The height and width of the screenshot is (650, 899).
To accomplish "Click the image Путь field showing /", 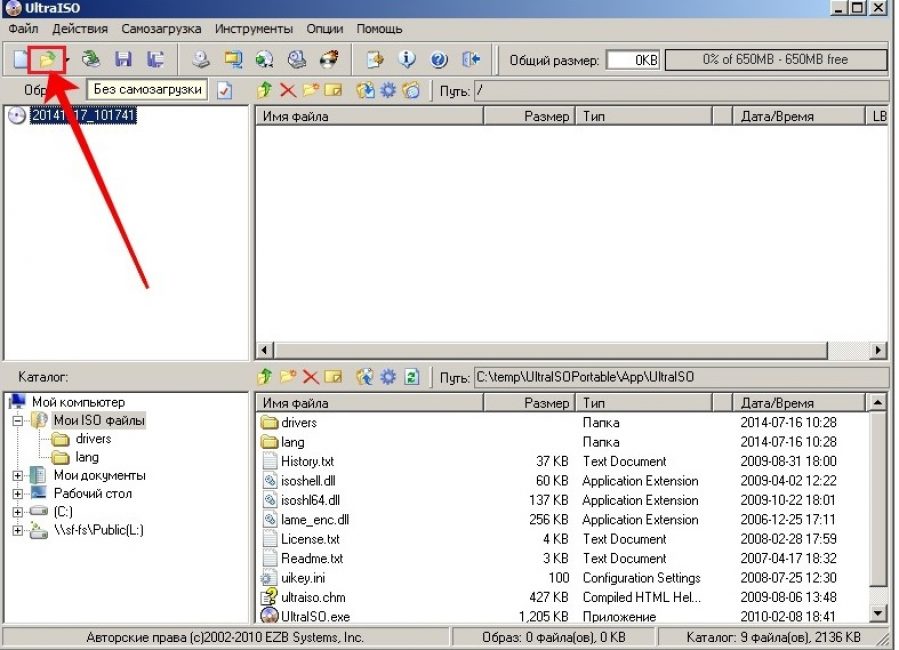I will tap(681, 91).
